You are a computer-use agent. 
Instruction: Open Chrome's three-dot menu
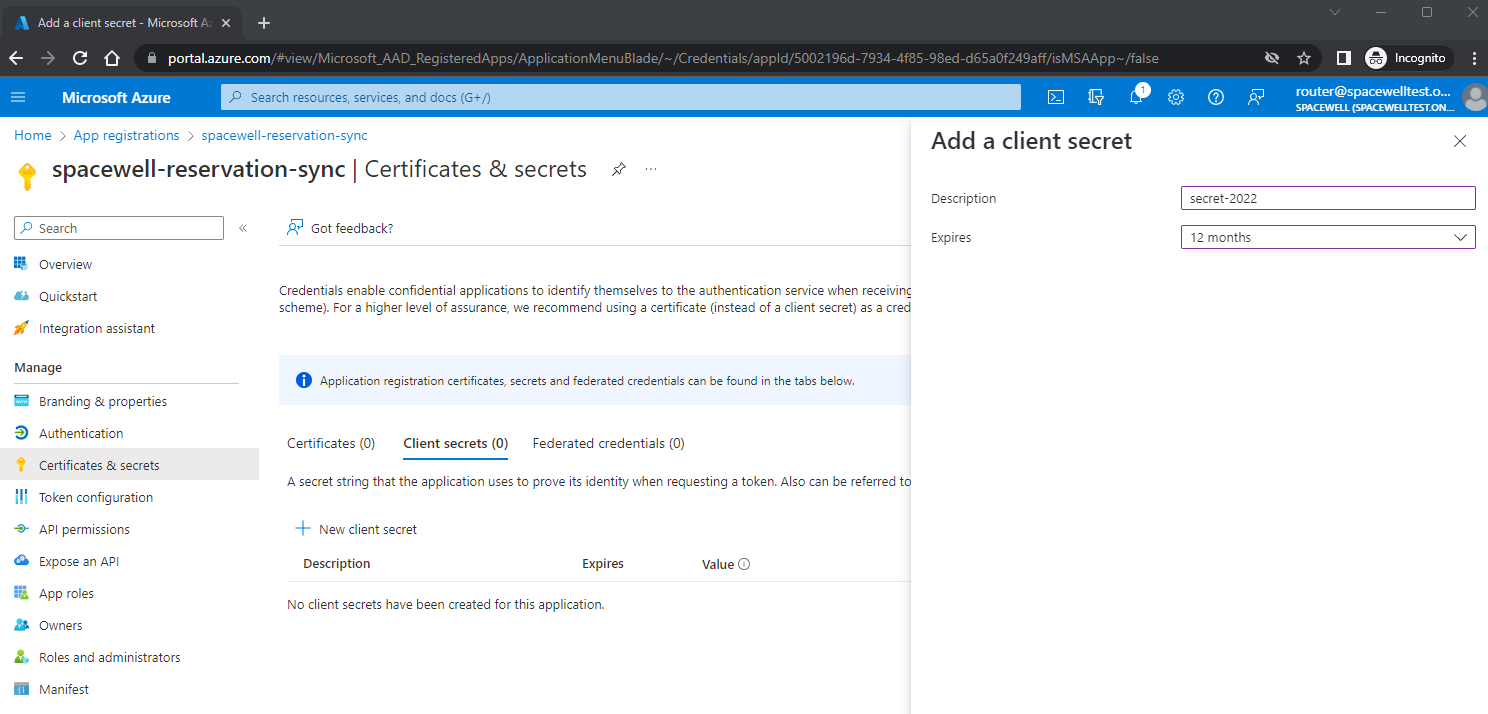(x=1474, y=58)
